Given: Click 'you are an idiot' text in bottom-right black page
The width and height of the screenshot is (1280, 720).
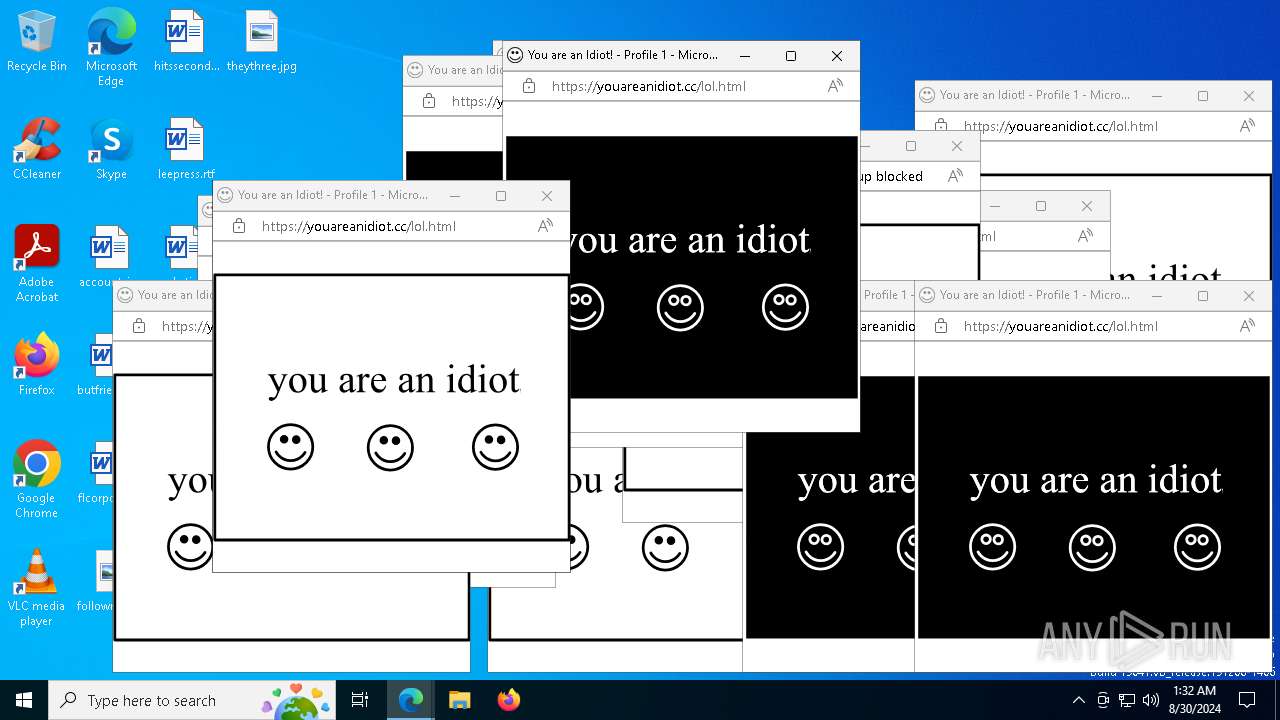Looking at the screenshot, I should click(1095, 481).
